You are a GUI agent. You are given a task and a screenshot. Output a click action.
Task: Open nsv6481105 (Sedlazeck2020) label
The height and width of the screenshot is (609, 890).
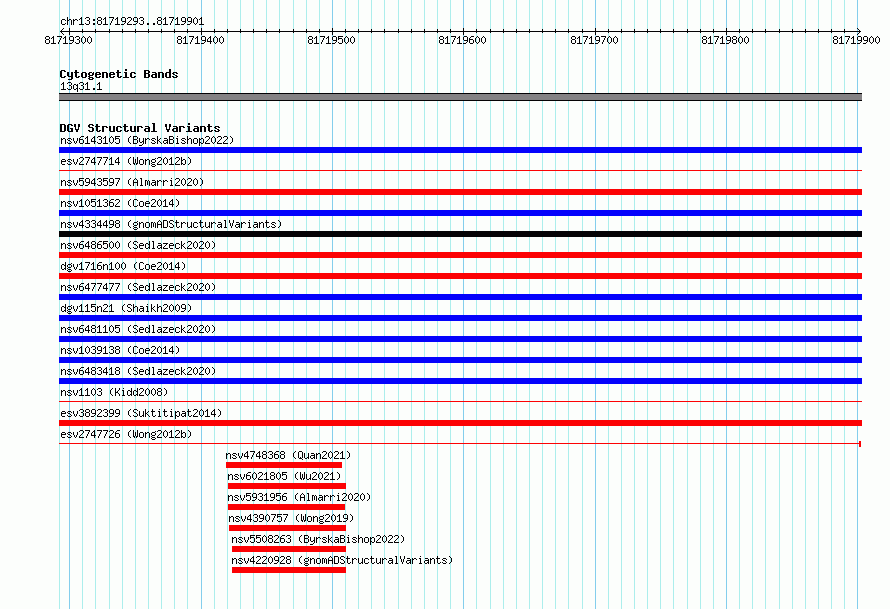[x=138, y=329]
